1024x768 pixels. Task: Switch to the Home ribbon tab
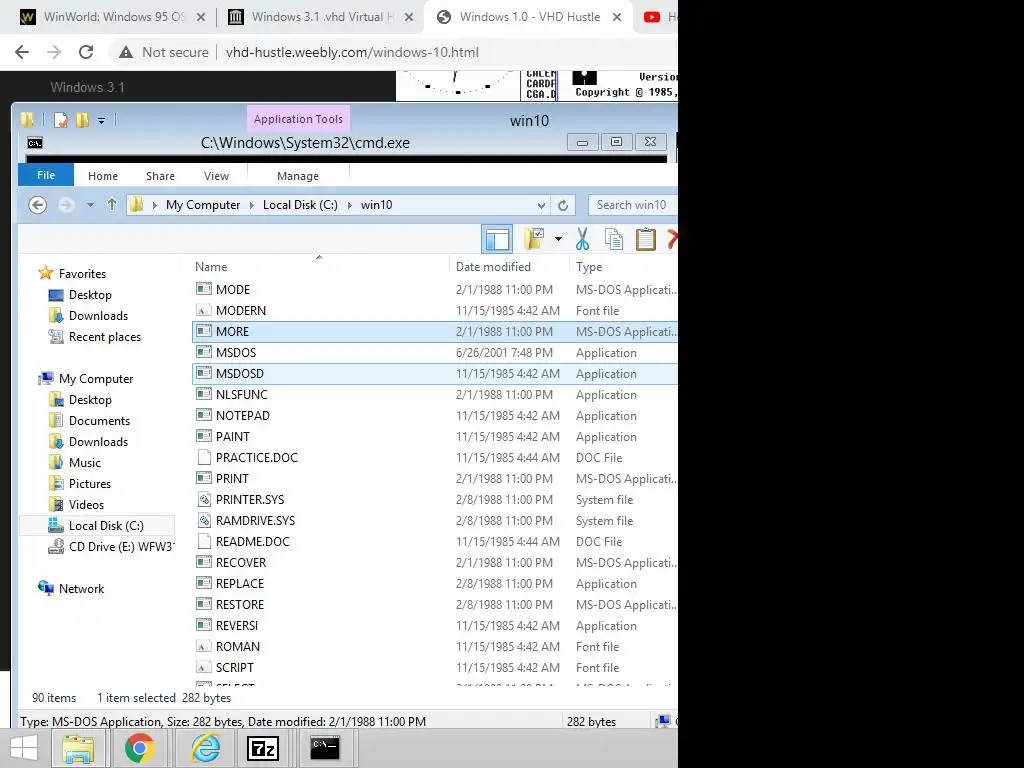pyautogui.click(x=103, y=176)
